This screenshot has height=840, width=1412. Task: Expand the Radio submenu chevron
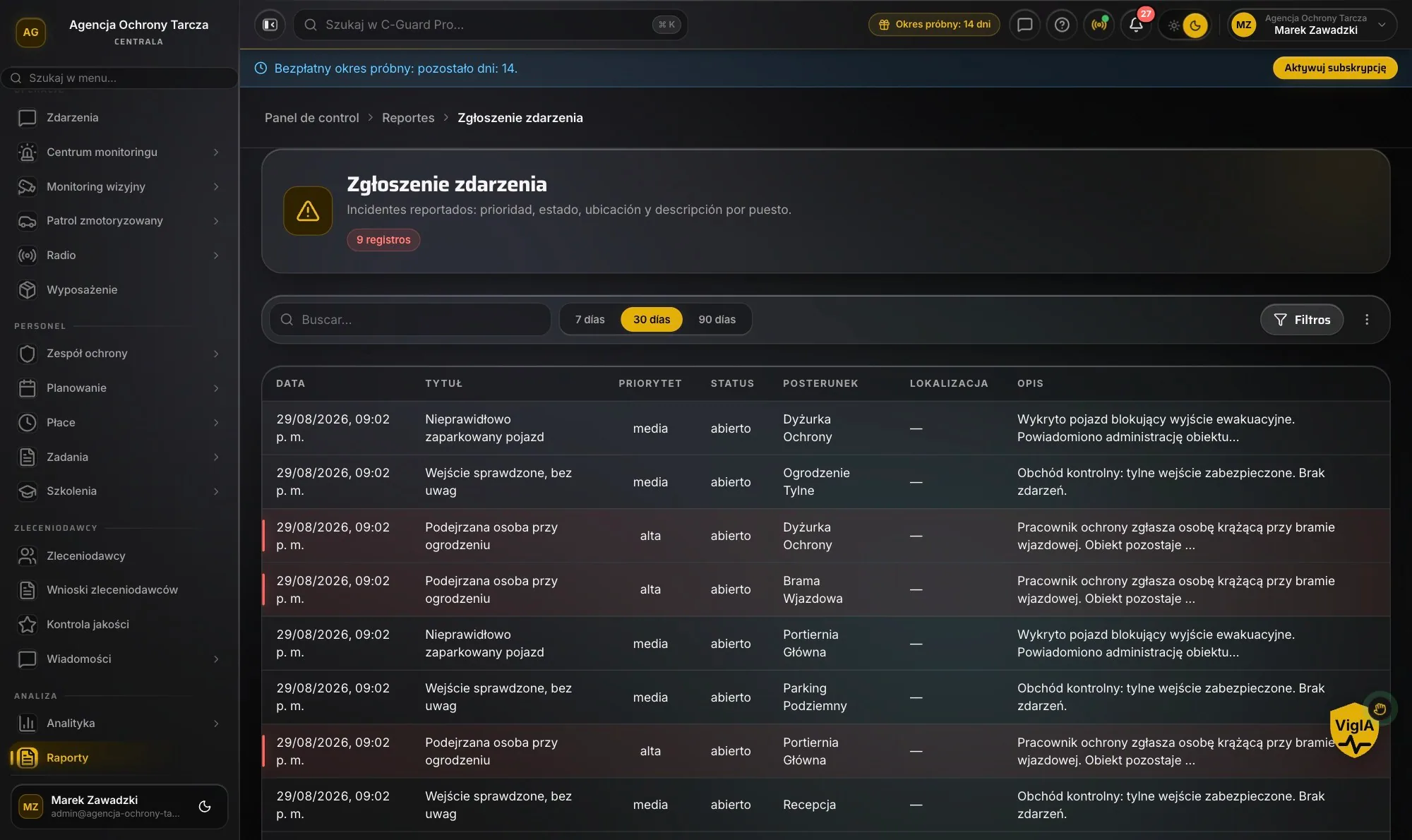coord(216,256)
